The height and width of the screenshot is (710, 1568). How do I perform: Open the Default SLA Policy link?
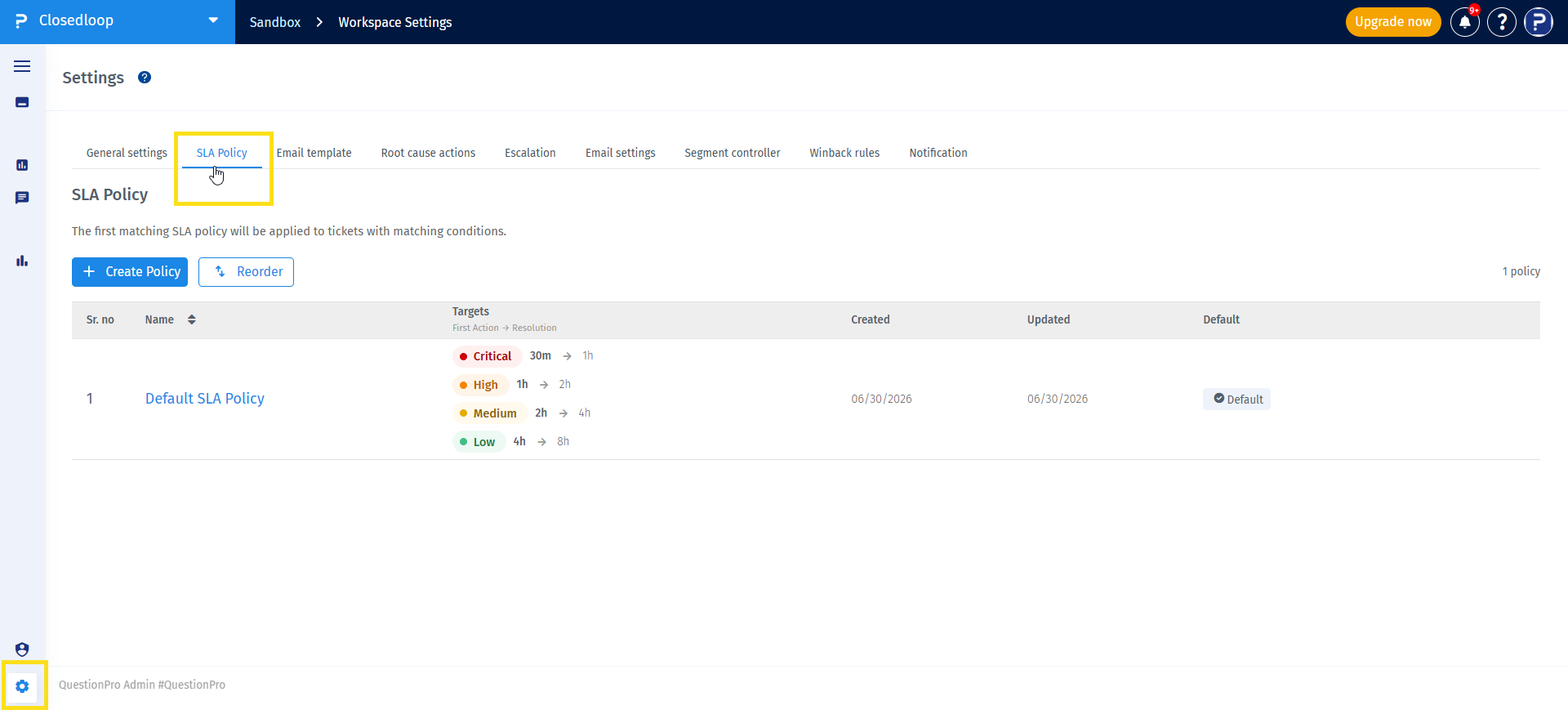coord(205,399)
